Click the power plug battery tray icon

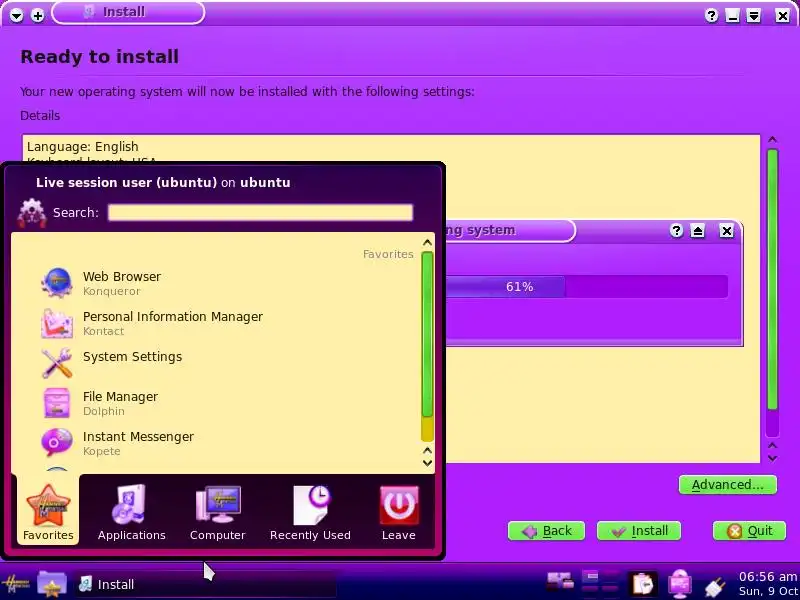(715, 585)
